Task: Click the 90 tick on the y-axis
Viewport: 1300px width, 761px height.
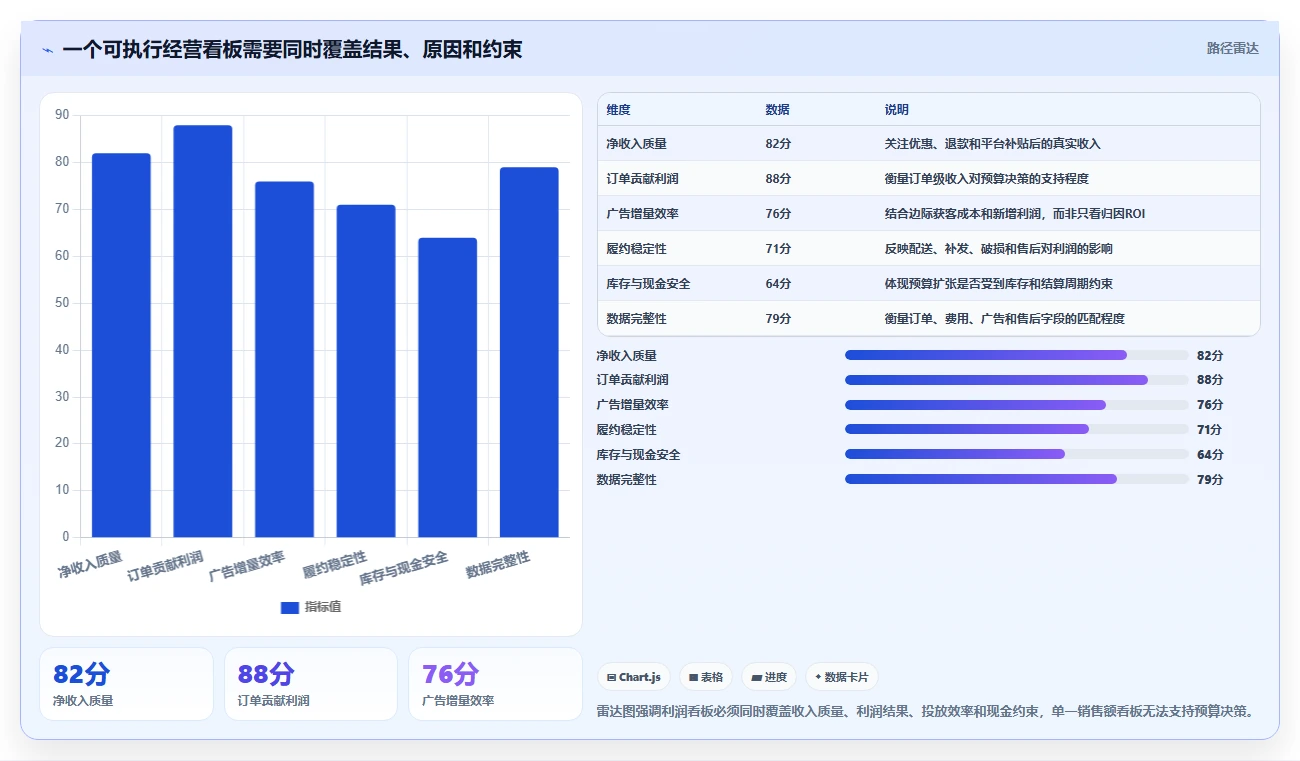Action: (62, 115)
